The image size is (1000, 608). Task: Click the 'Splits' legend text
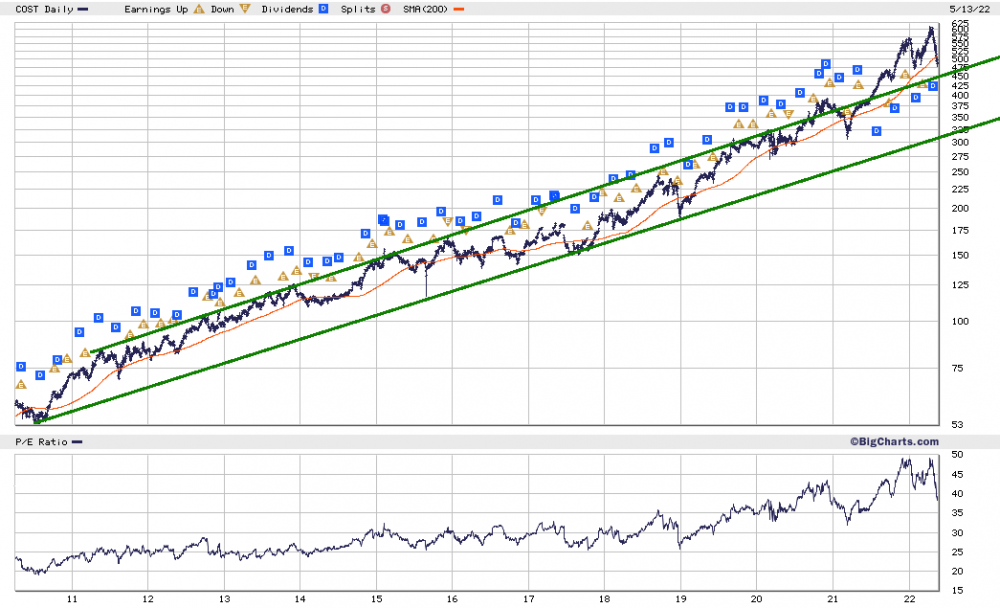click(358, 9)
